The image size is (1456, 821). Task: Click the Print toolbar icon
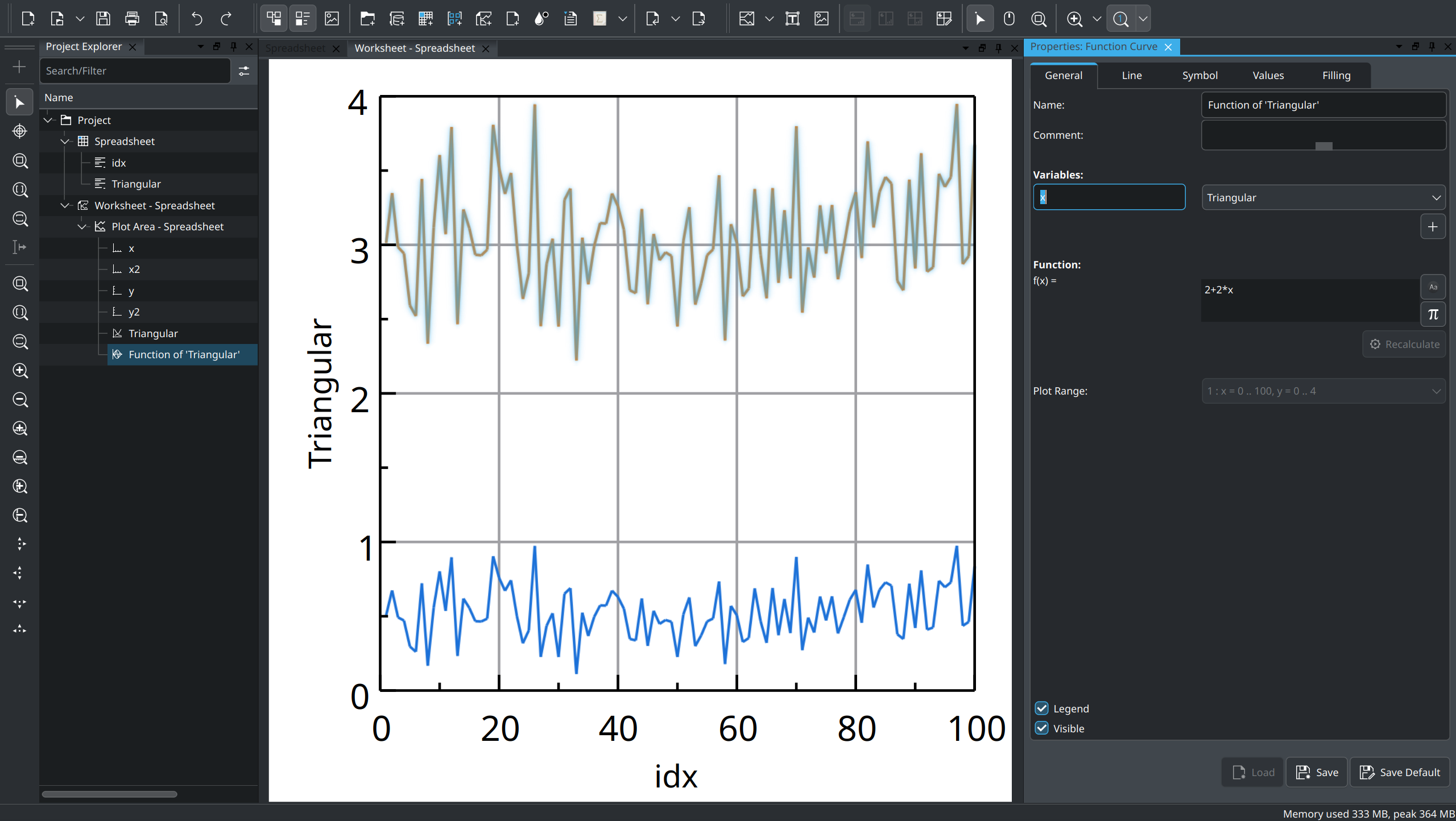132,19
